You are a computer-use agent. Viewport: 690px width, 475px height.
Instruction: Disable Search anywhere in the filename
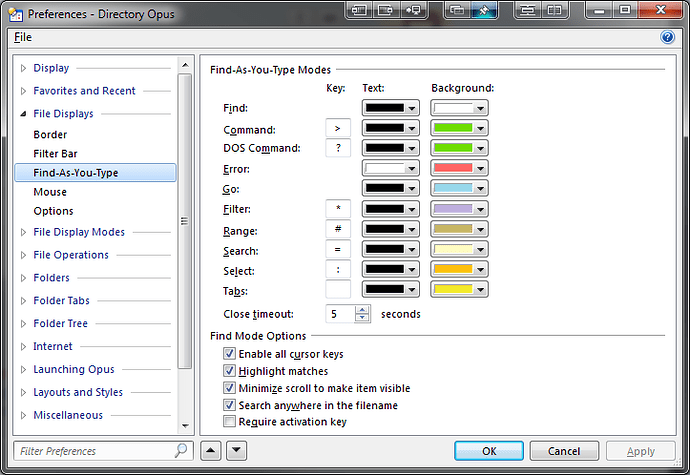coord(229,405)
